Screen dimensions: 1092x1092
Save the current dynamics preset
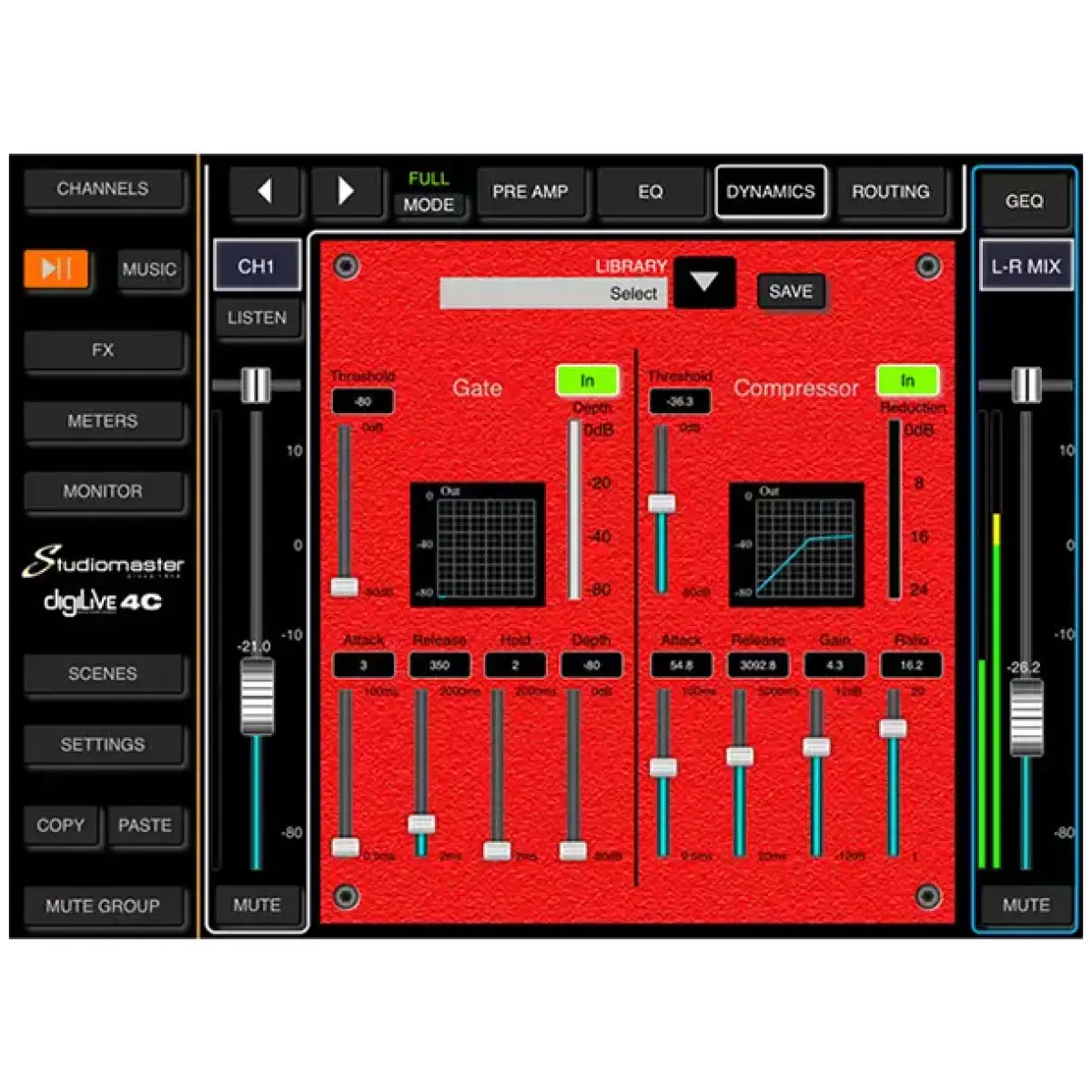click(x=791, y=292)
